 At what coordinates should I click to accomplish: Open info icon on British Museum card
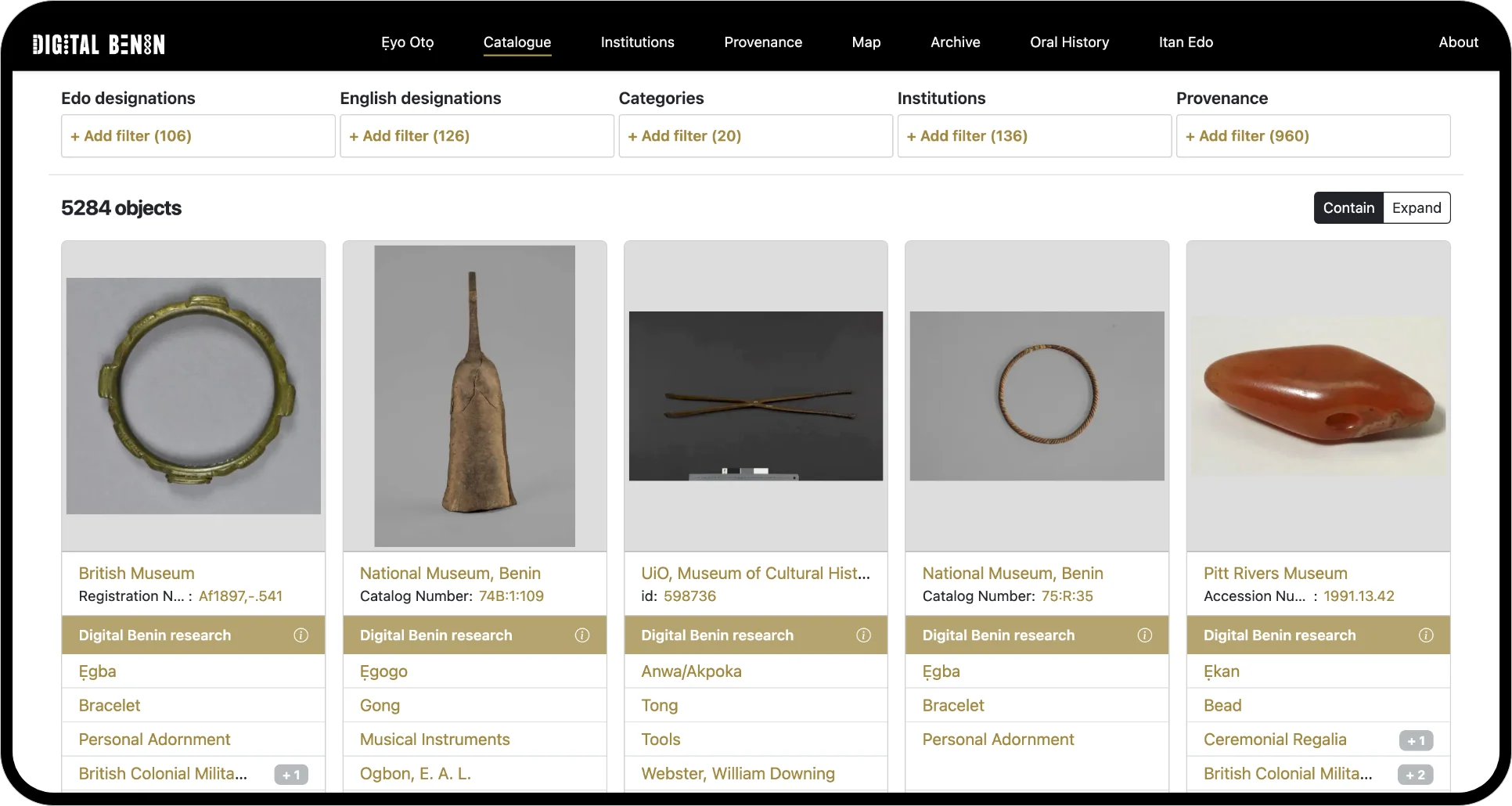coord(301,635)
